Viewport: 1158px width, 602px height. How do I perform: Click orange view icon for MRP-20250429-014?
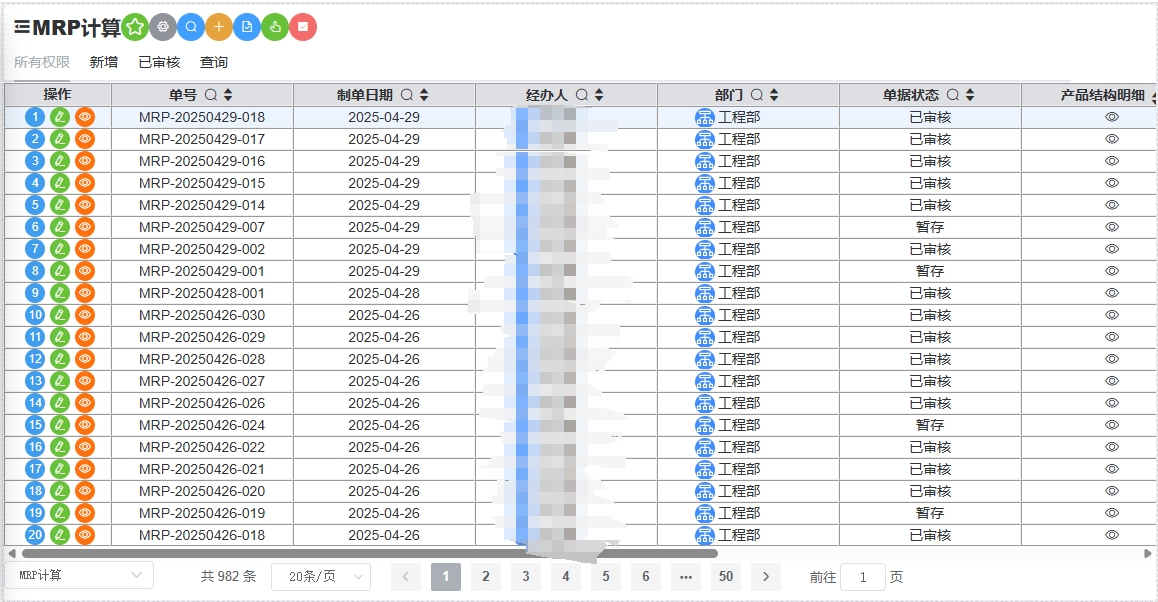[85, 205]
